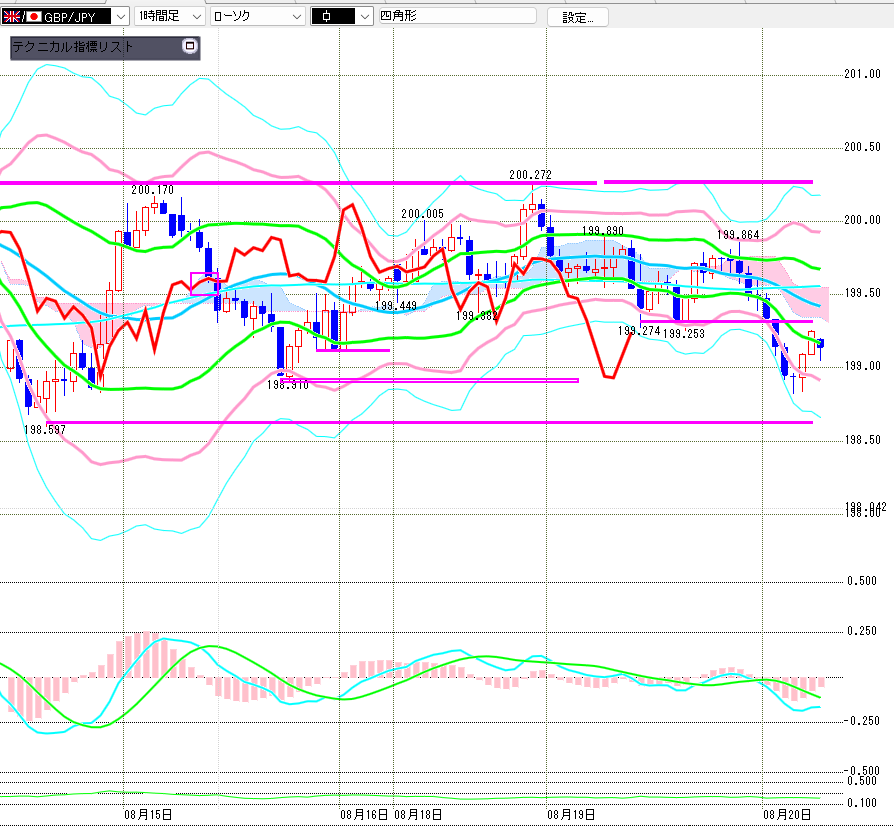
Task: Click the 四角形 drawing shape field
Action: 457,16
